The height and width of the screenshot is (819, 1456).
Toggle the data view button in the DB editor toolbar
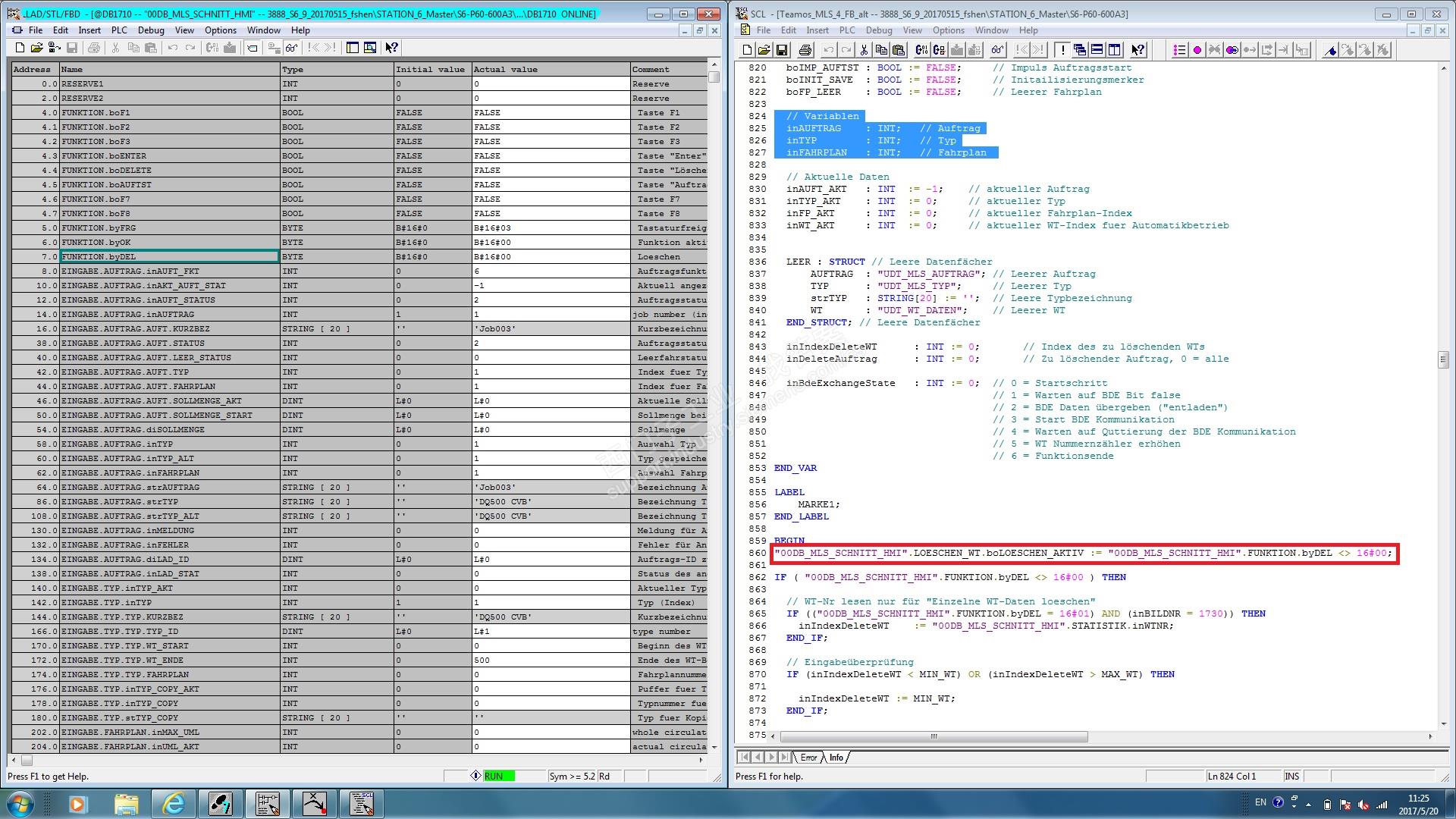coord(253,48)
